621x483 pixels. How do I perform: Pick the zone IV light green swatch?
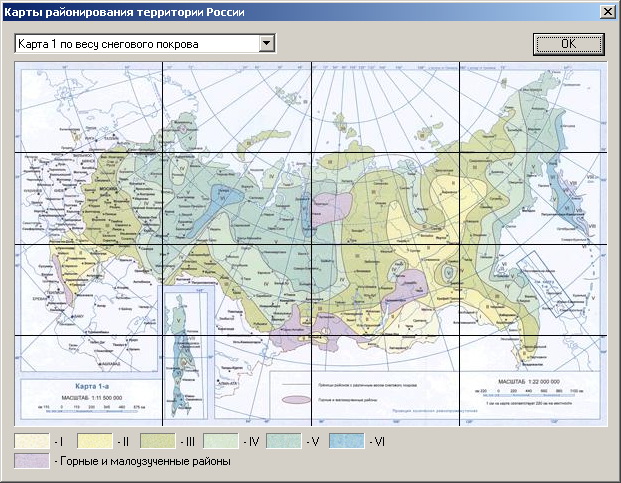(221, 441)
